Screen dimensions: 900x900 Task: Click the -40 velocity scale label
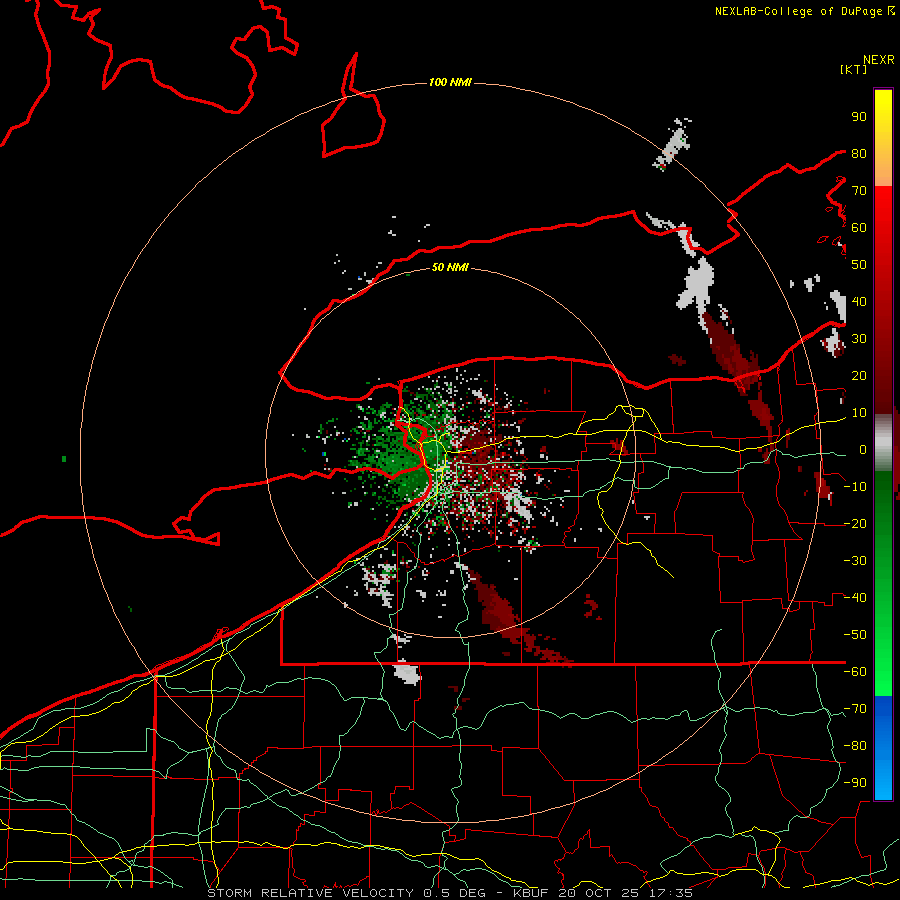point(855,598)
